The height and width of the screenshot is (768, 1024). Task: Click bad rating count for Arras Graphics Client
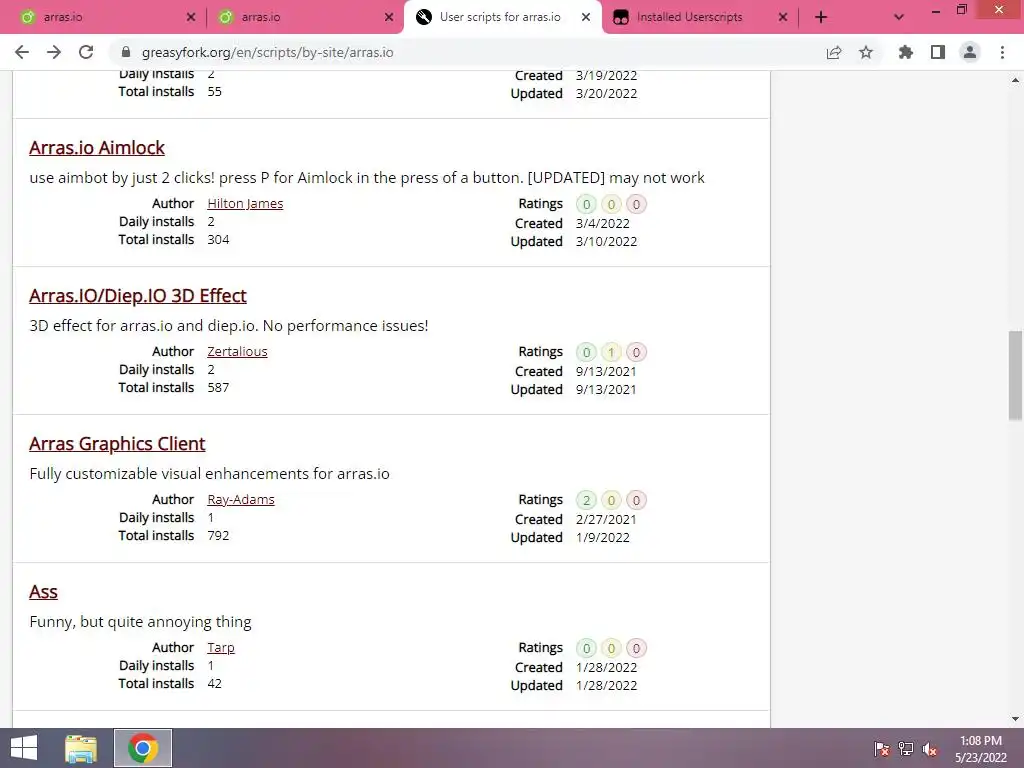click(636, 500)
